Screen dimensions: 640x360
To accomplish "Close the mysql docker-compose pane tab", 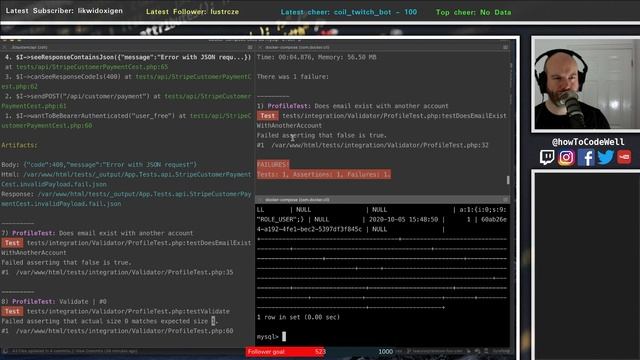I will point(260,200).
